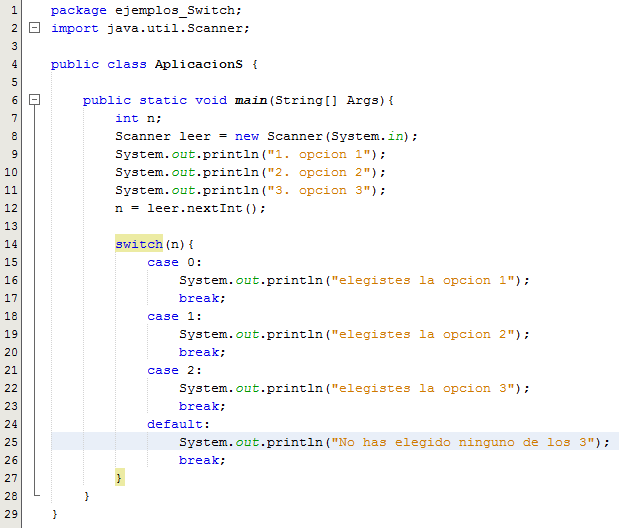Click 'default:' label
This screenshot has width=619, height=528.
[178, 424]
